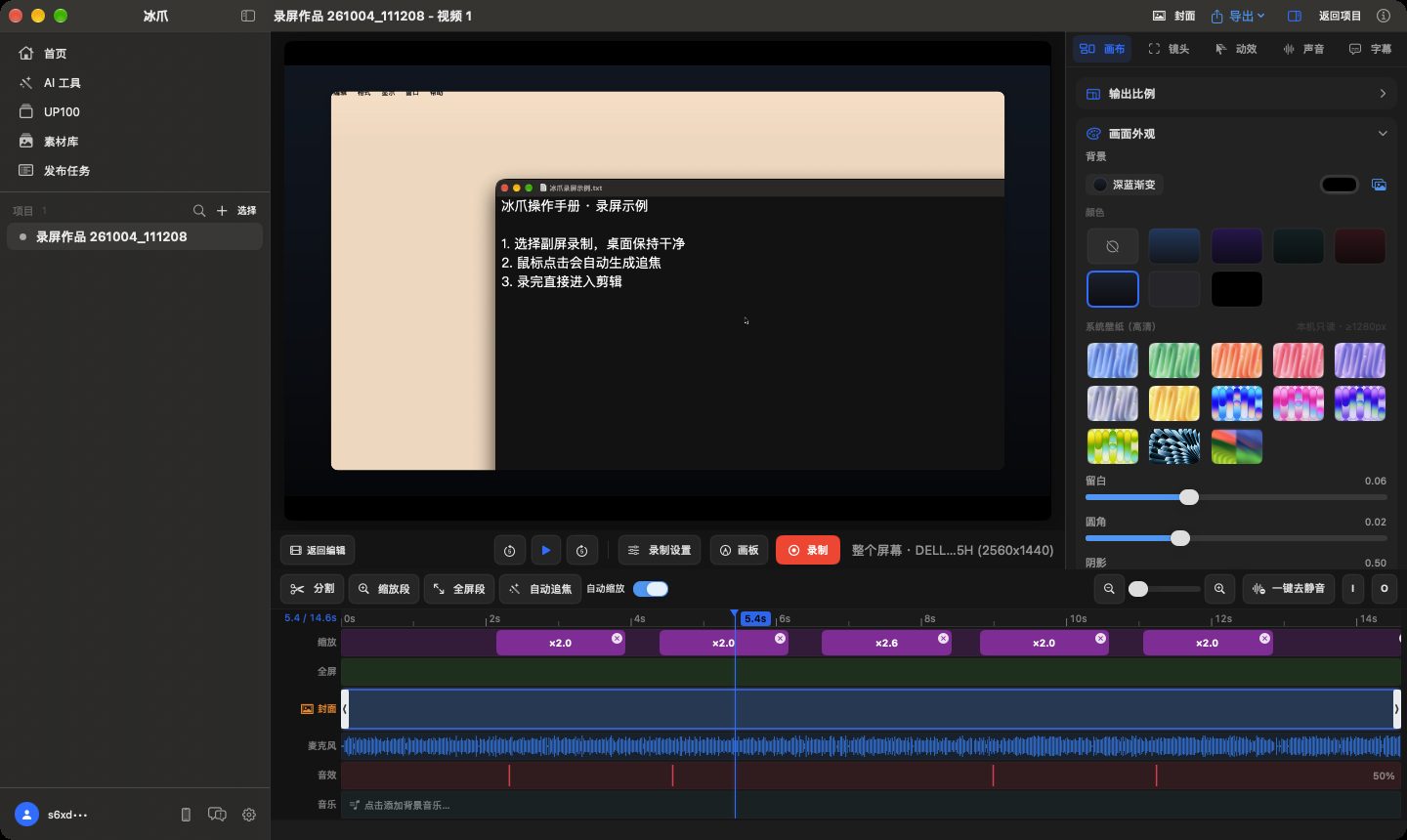Click the plus icon to add project
This screenshot has width=1407, height=840.
[x=222, y=210]
